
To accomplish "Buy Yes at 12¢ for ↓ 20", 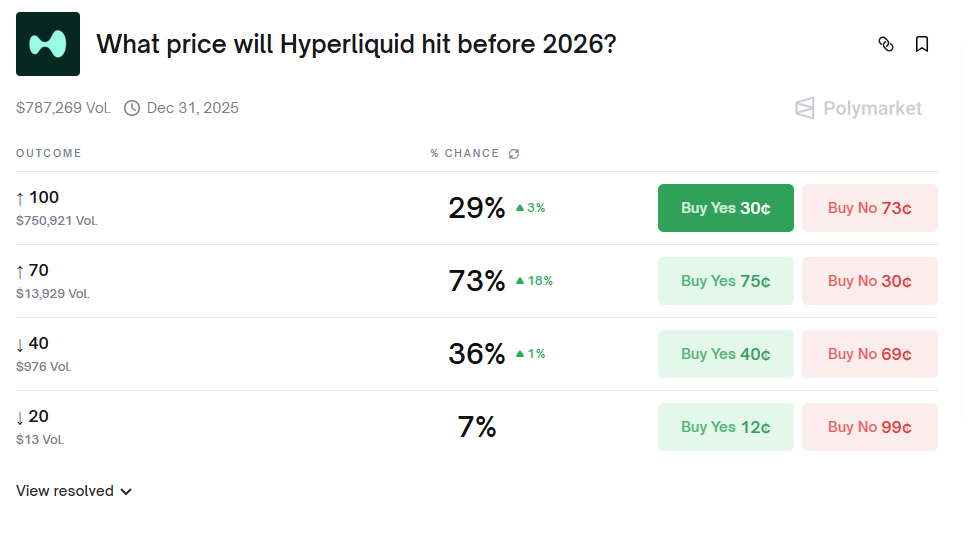I will (x=725, y=427).
